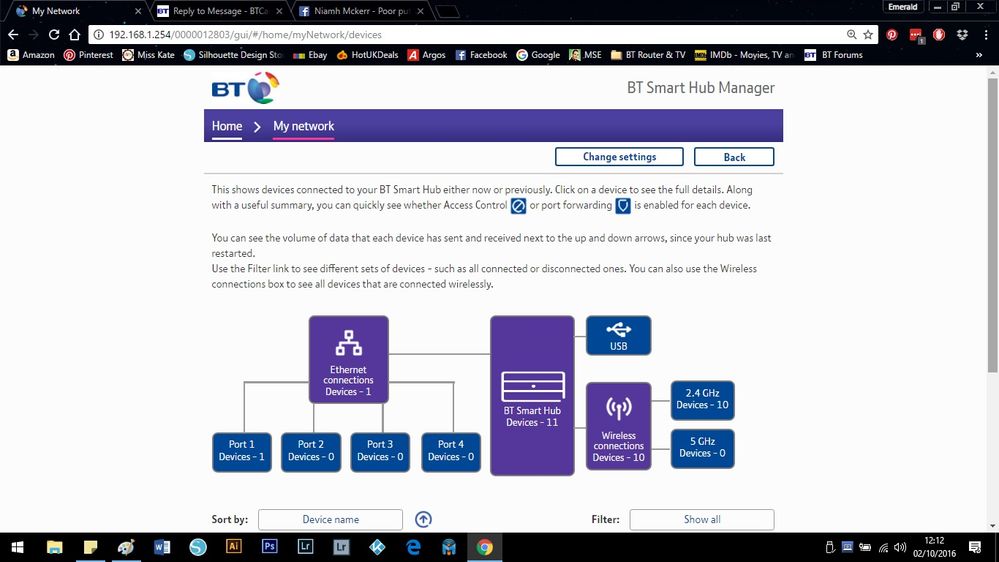View the 5 GHz devices tile
The height and width of the screenshot is (562, 999).
click(x=702, y=449)
